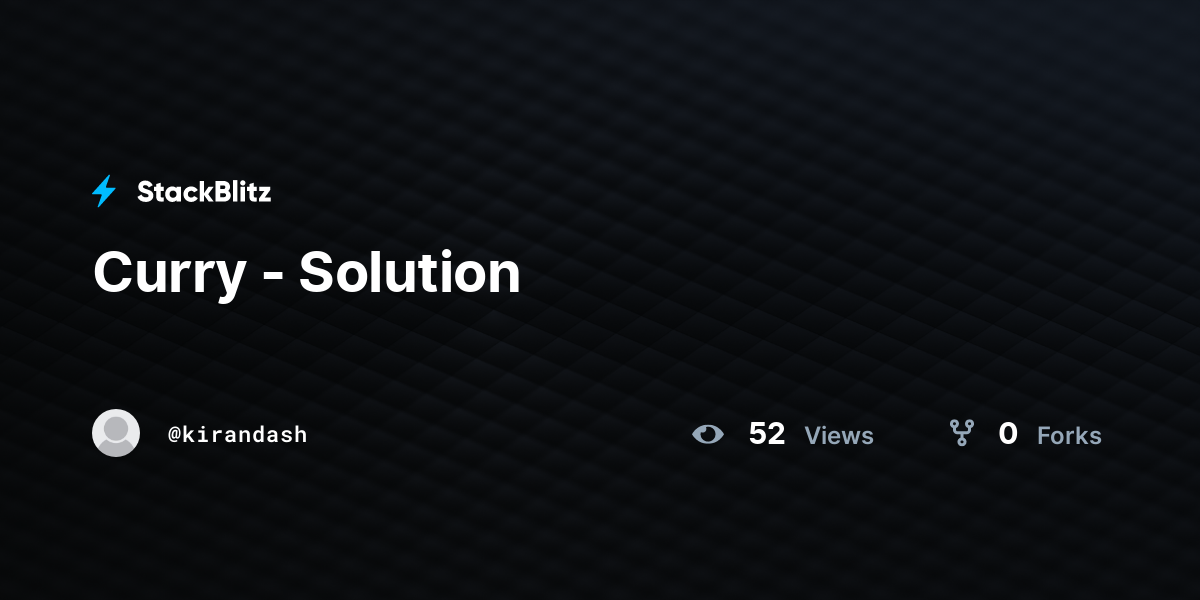Click the digit 5 in the views count
Screen dimensions: 1200x600
click(758, 434)
